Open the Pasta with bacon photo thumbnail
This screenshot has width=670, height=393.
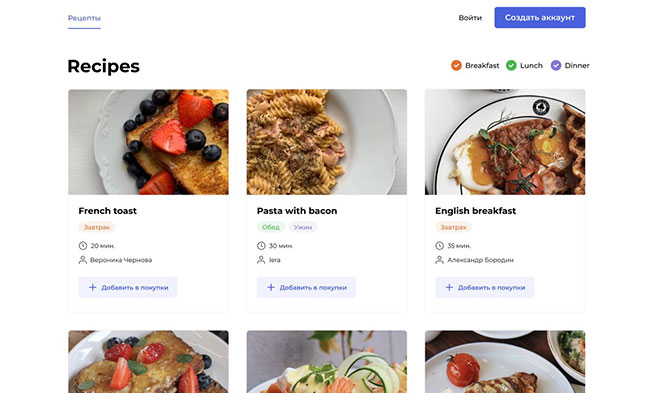click(326, 142)
